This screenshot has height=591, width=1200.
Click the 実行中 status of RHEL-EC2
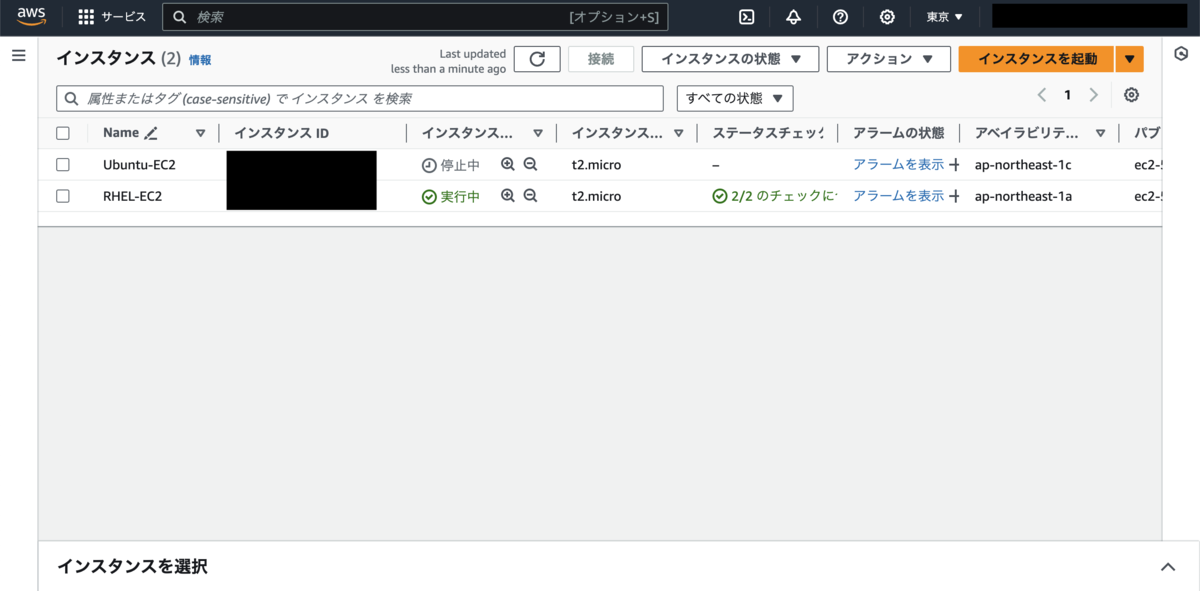tap(451, 196)
